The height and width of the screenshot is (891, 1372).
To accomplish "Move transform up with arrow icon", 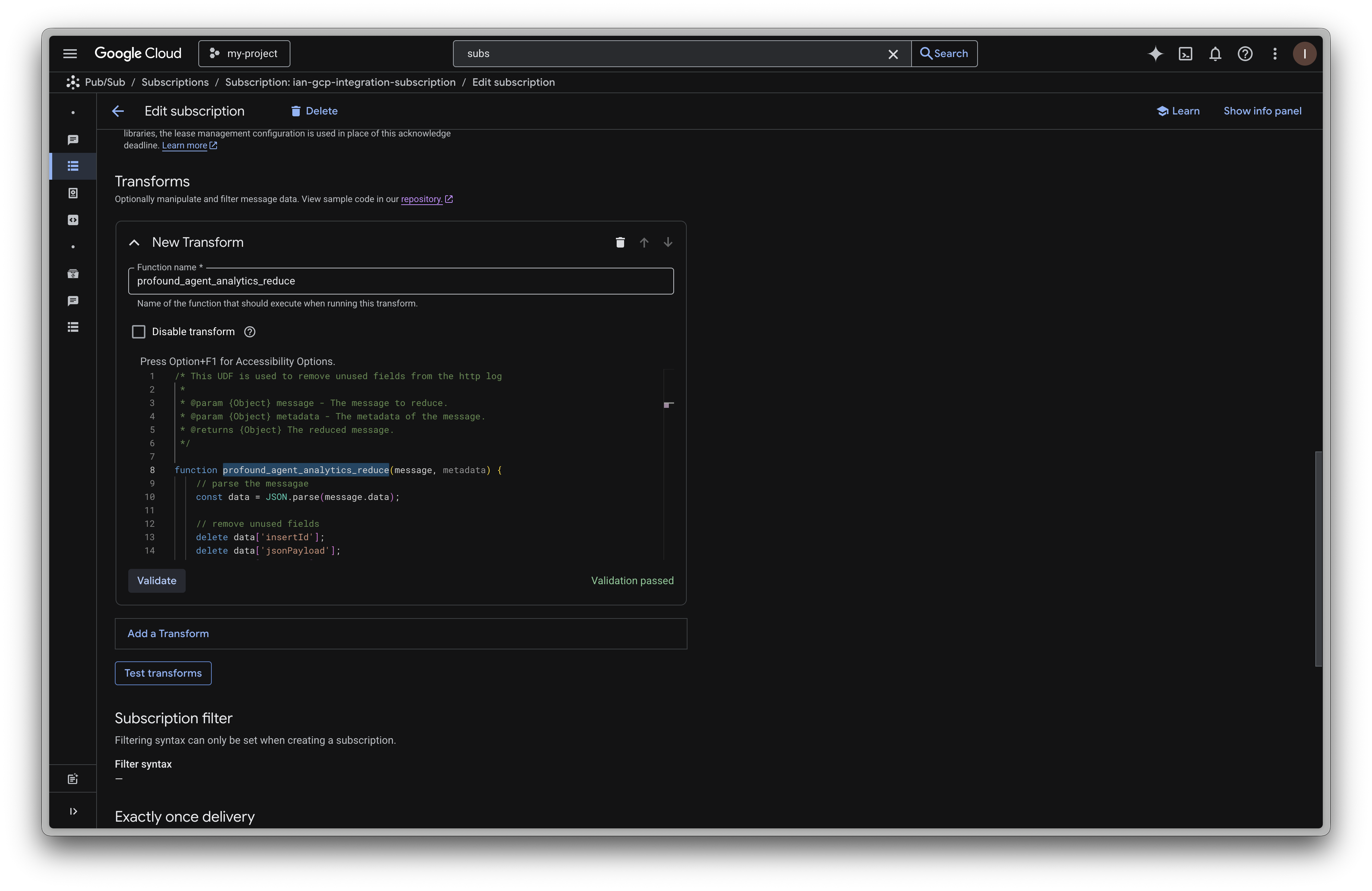I will point(644,243).
